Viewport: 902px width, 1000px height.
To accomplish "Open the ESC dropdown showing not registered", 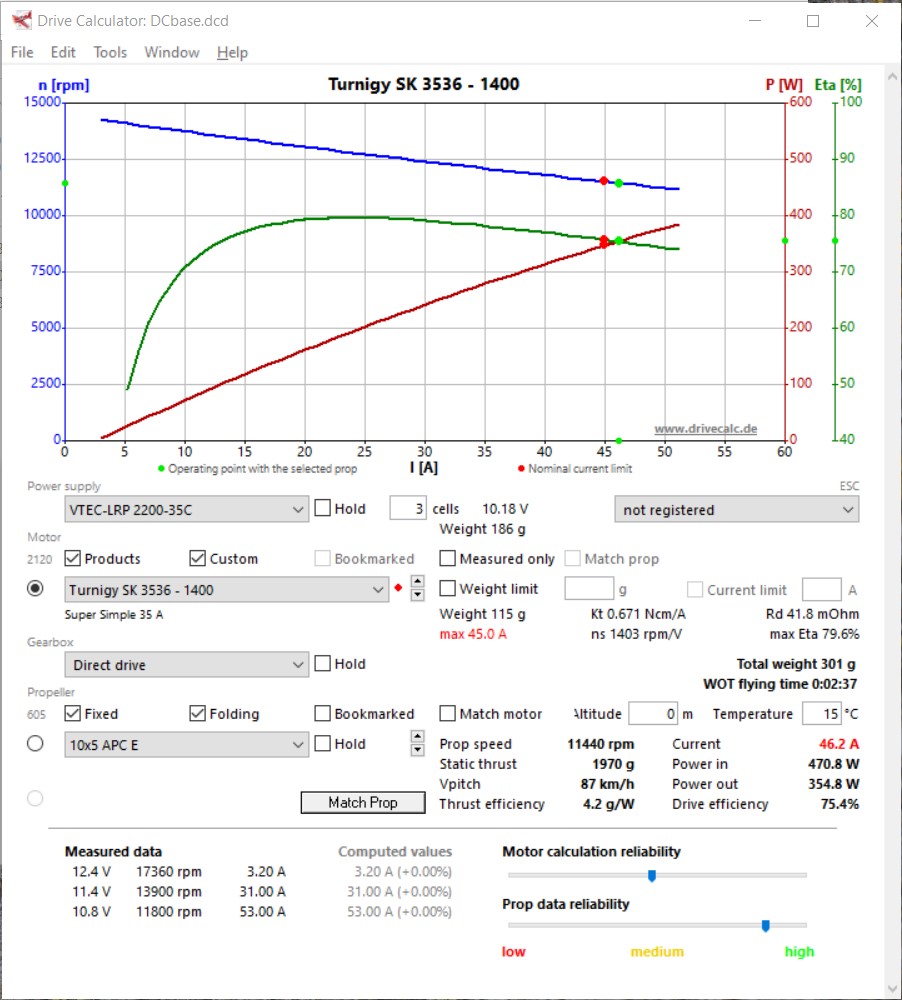I will [736, 510].
